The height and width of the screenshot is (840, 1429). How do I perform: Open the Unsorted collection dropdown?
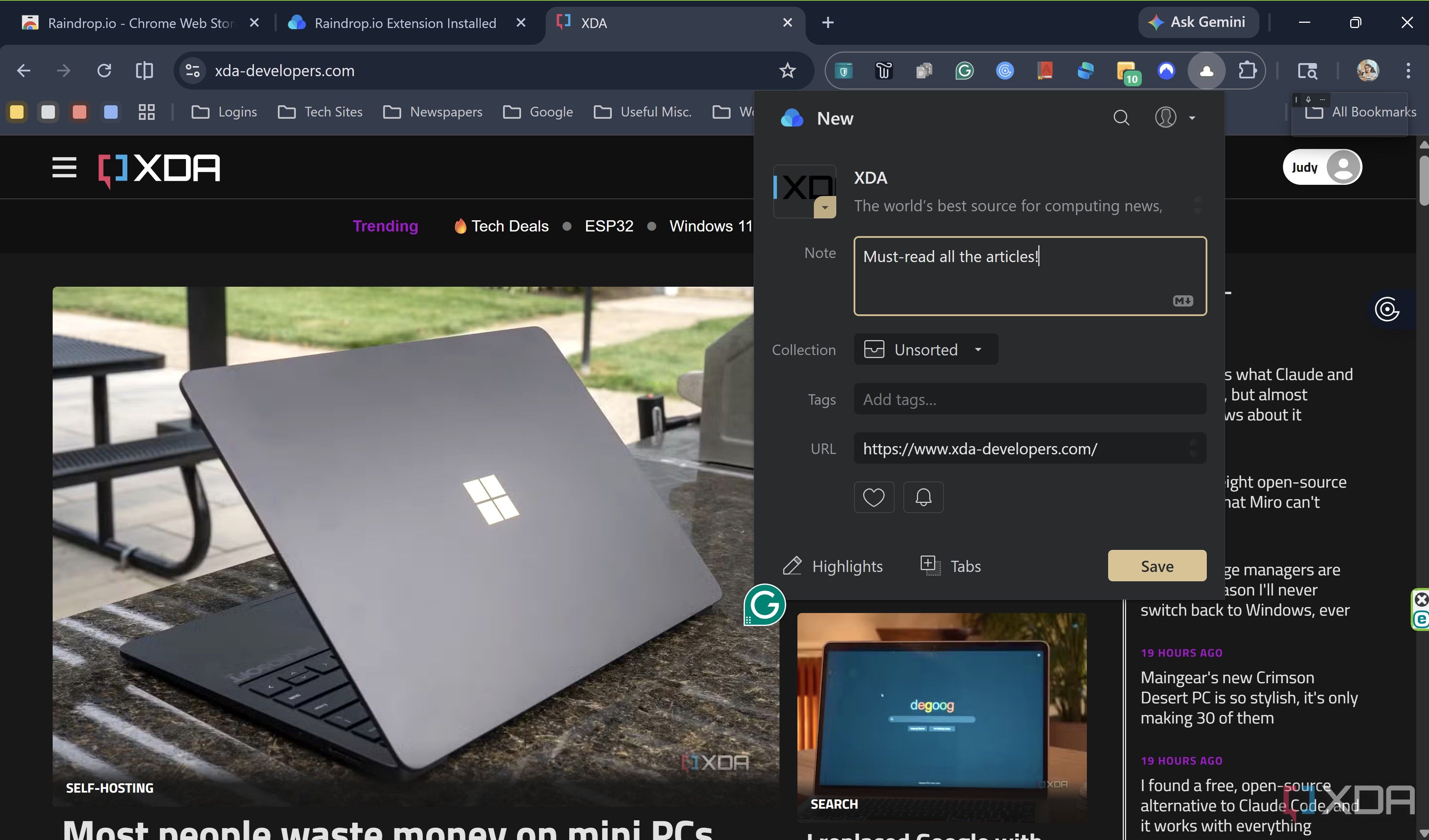(x=926, y=350)
